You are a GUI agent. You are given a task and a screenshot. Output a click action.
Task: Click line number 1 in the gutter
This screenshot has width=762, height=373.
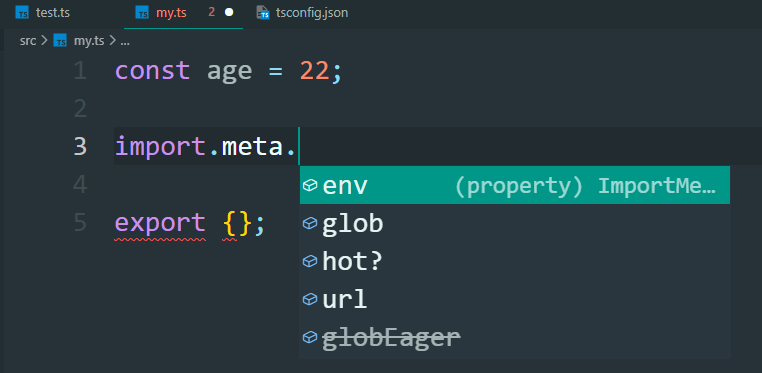[x=80, y=71]
